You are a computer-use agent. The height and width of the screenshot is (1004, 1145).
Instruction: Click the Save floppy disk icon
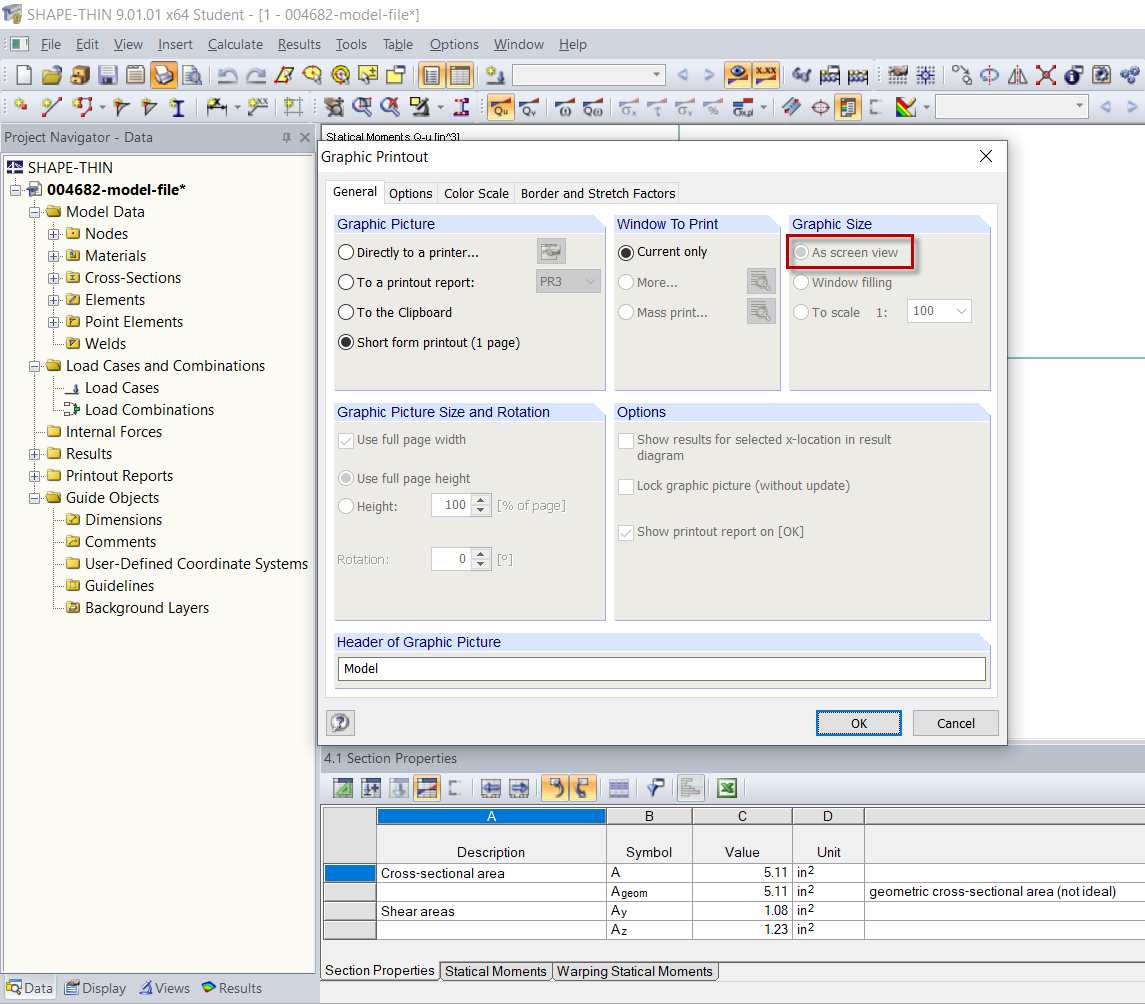pyautogui.click(x=107, y=75)
